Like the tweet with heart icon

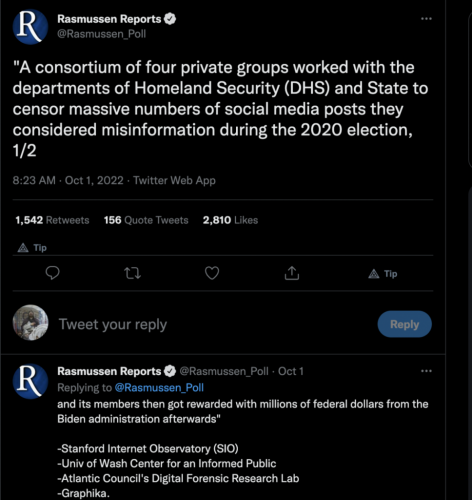tap(212, 273)
